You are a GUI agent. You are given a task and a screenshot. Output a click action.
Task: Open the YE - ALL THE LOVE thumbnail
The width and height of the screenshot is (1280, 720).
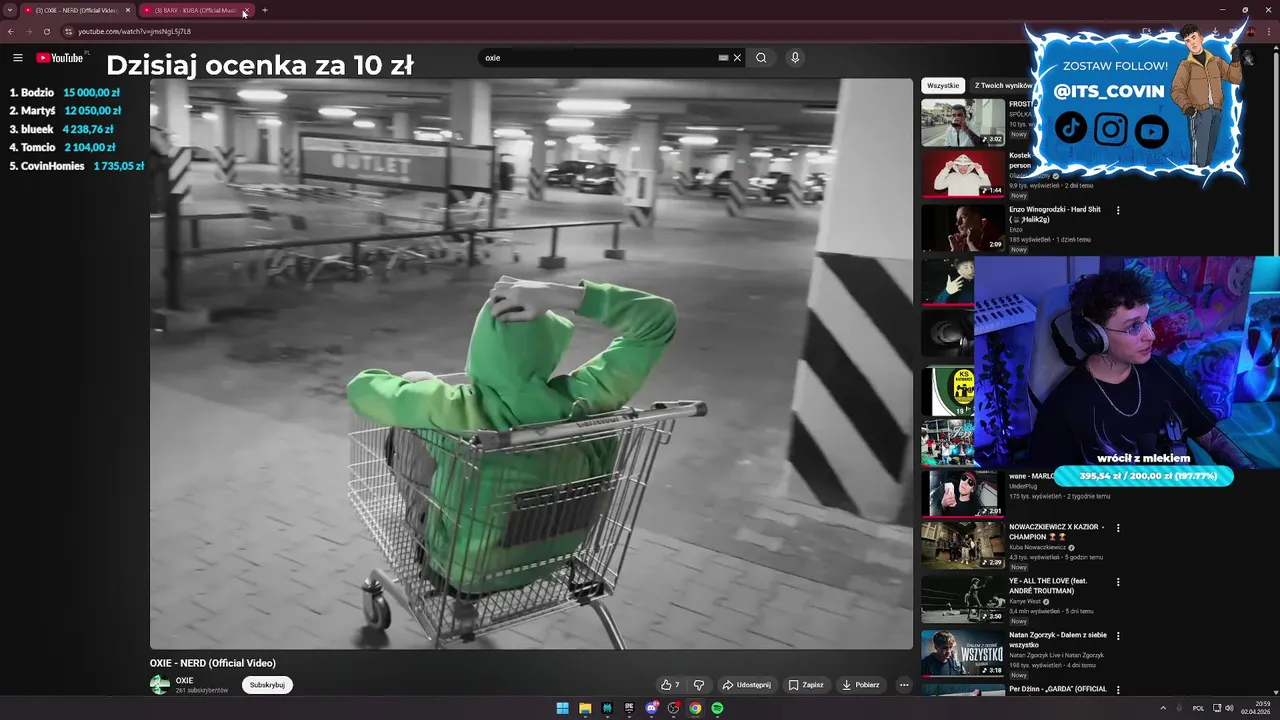click(963, 599)
